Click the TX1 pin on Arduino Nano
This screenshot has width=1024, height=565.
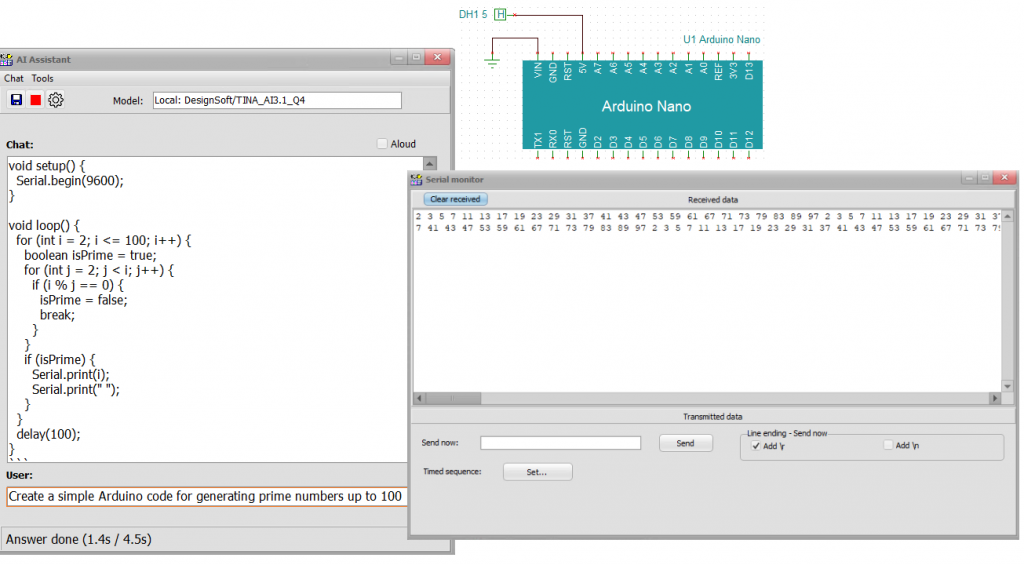pyautogui.click(x=538, y=139)
